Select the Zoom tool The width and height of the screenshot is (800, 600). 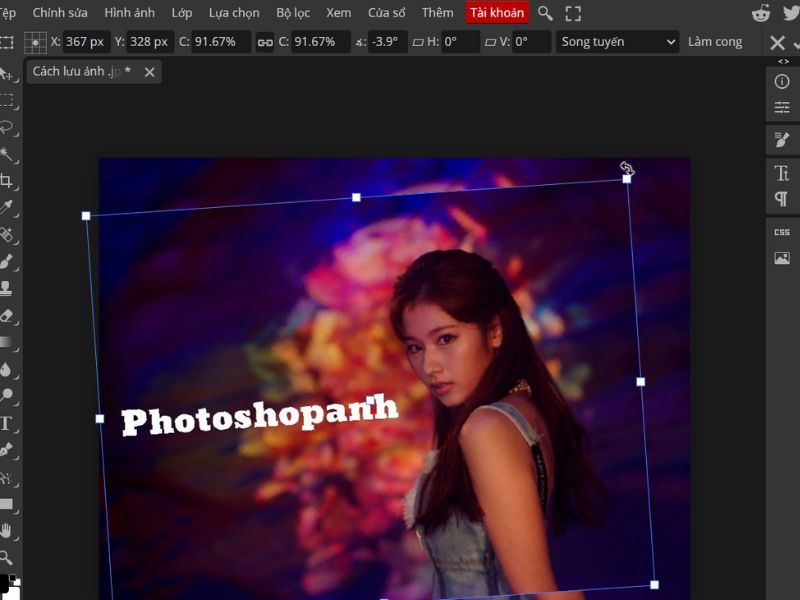[6, 557]
